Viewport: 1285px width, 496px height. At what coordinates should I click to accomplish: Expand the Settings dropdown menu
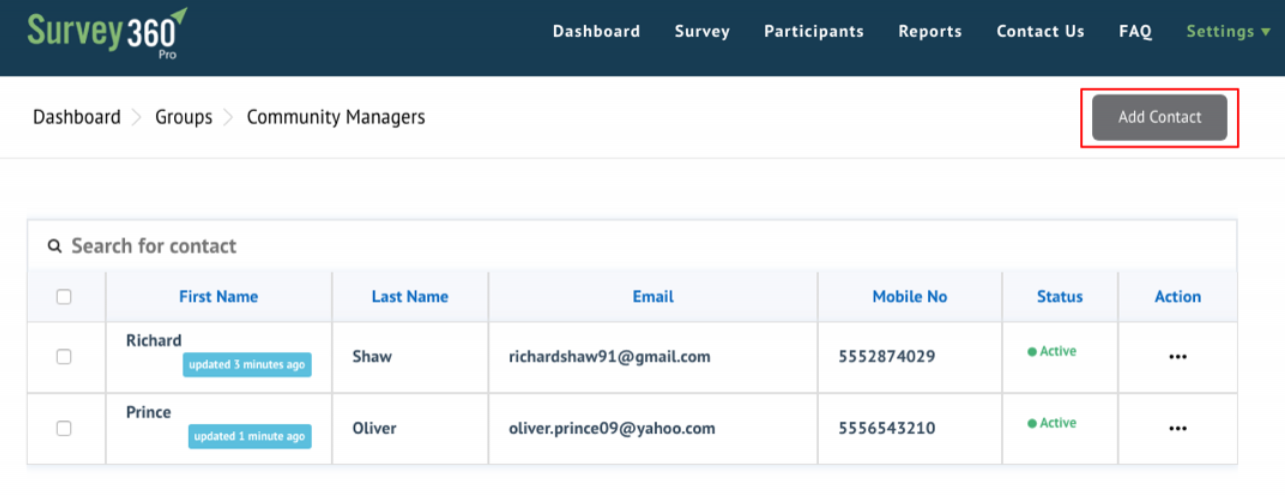(1227, 31)
